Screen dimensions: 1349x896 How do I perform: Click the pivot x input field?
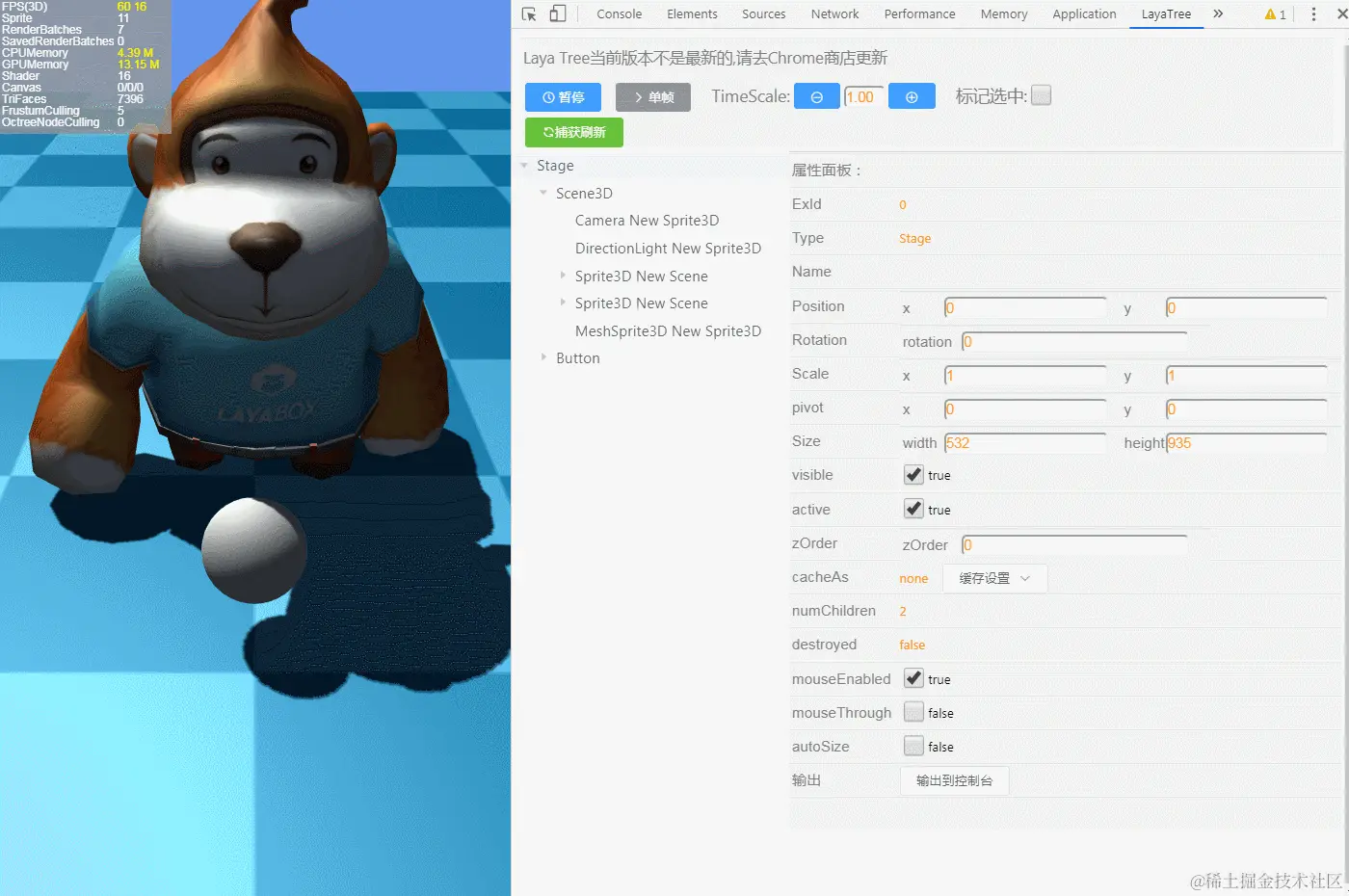point(1025,408)
